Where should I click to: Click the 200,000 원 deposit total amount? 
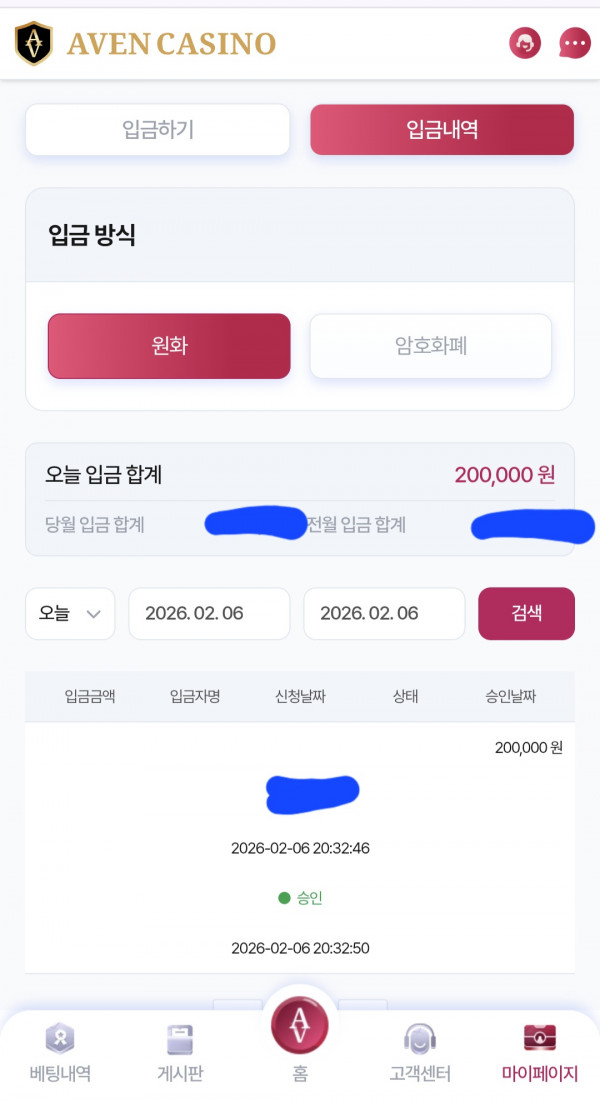[505, 475]
